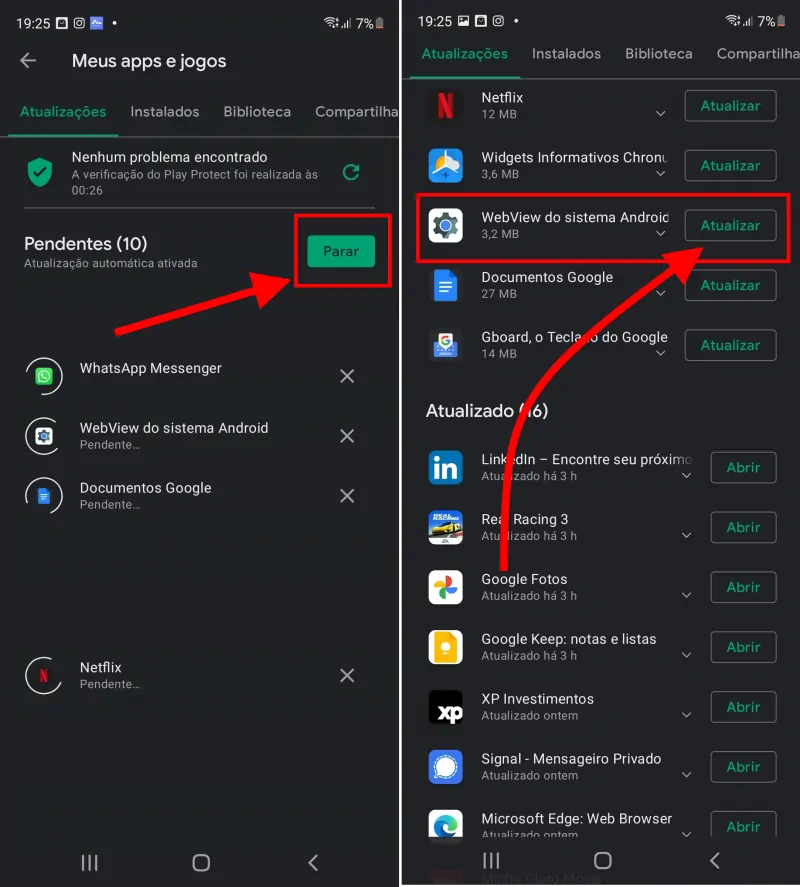Open Google Keep with Abrir

click(x=743, y=648)
